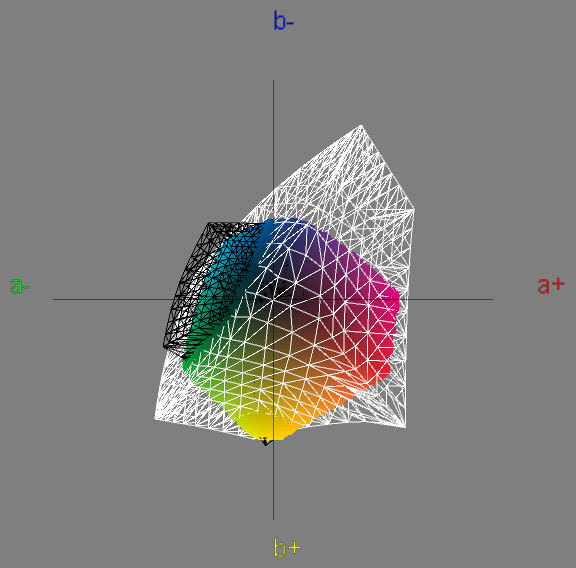Screen dimensions: 576x568
Task: Click the small black marker below yellow tip
Action: (265, 442)
